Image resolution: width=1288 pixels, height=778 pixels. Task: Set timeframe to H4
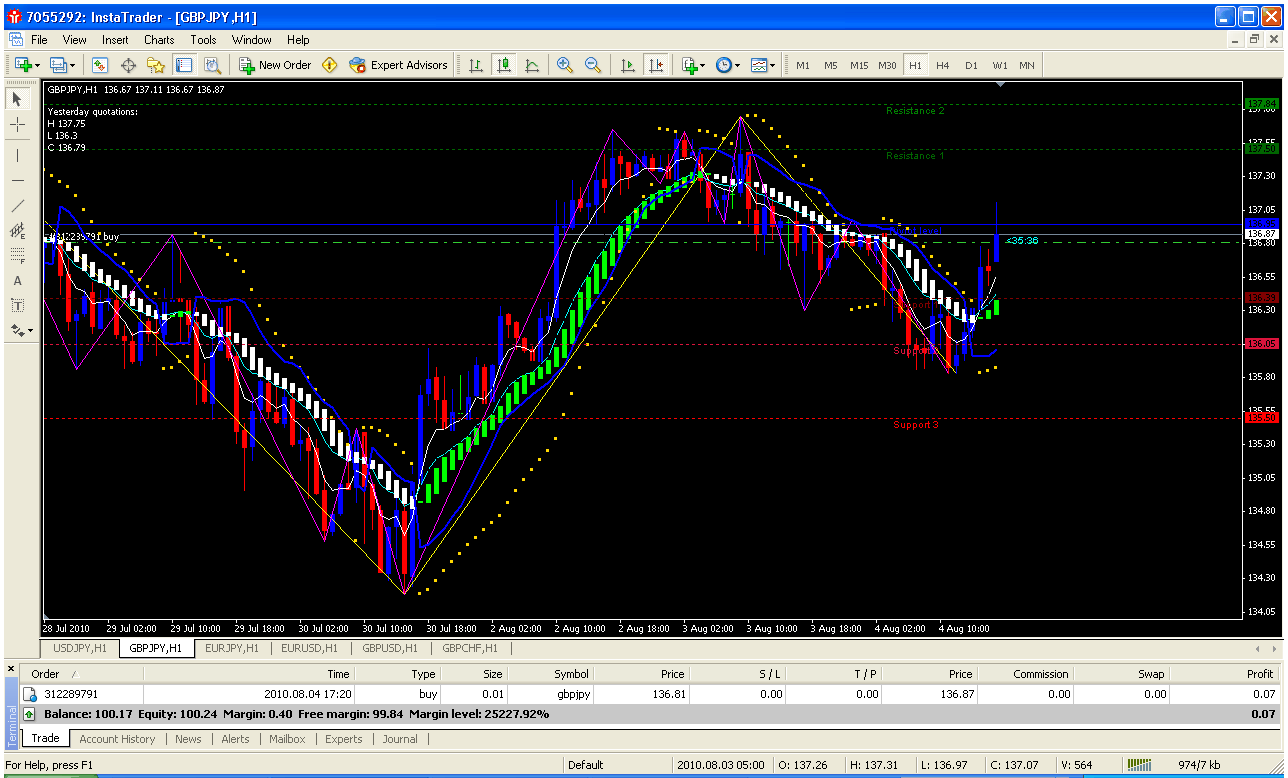pos(942,65)
